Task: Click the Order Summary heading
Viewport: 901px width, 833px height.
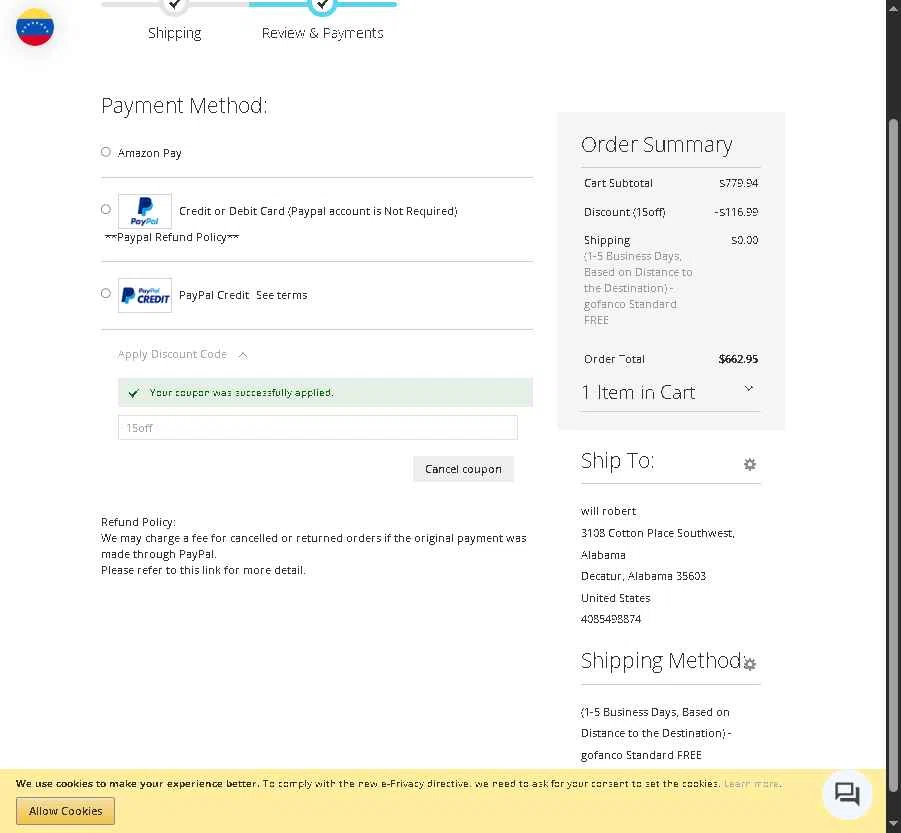Action: click(656, 145)
